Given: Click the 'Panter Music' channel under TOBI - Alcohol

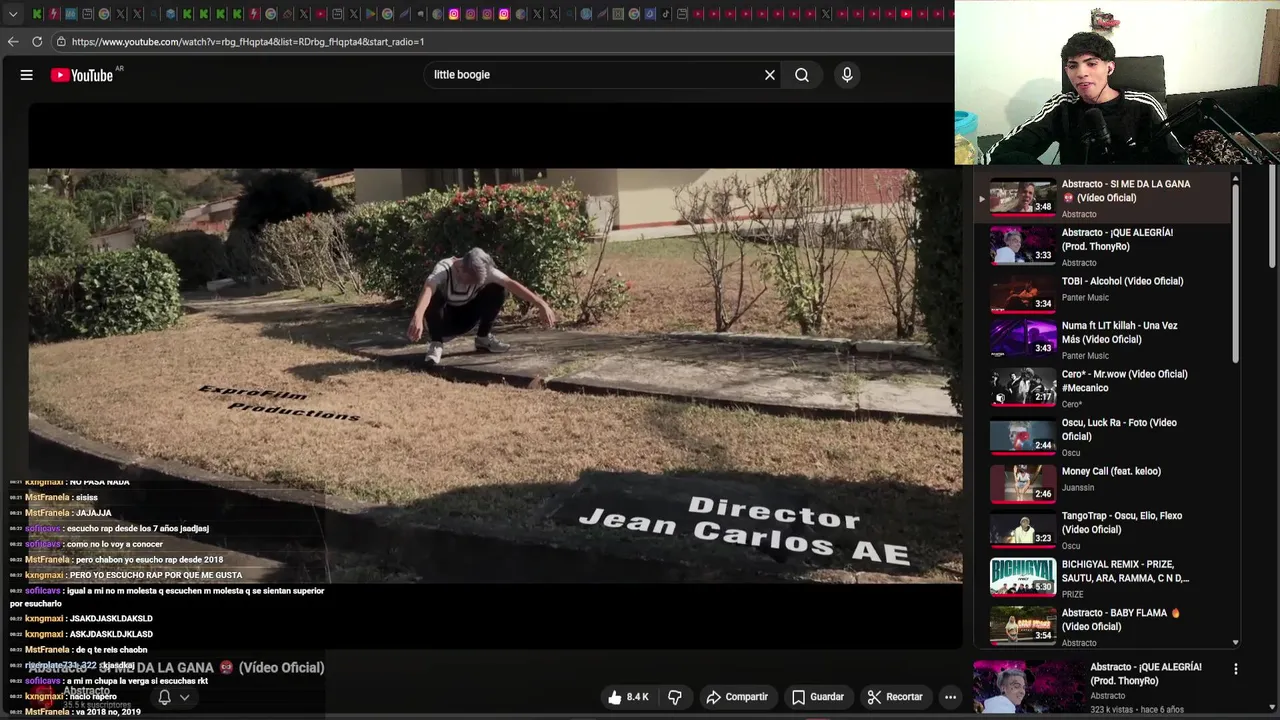Looking at the screenshot, I should pos(1085,298).
